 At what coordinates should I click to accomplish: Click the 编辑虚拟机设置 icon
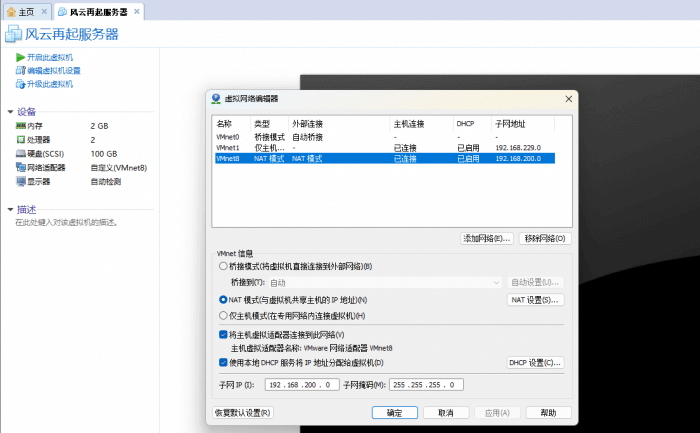pos(20,71)
